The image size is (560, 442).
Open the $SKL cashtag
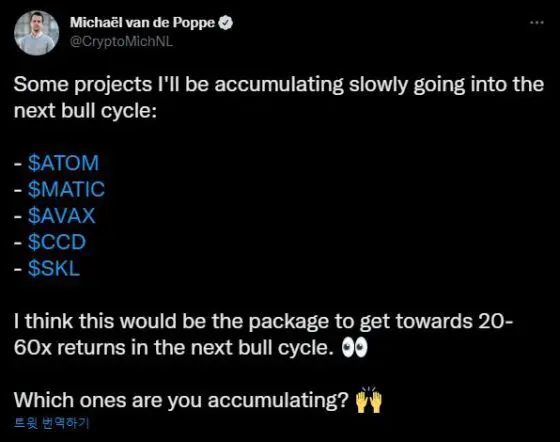coord(54,268)
